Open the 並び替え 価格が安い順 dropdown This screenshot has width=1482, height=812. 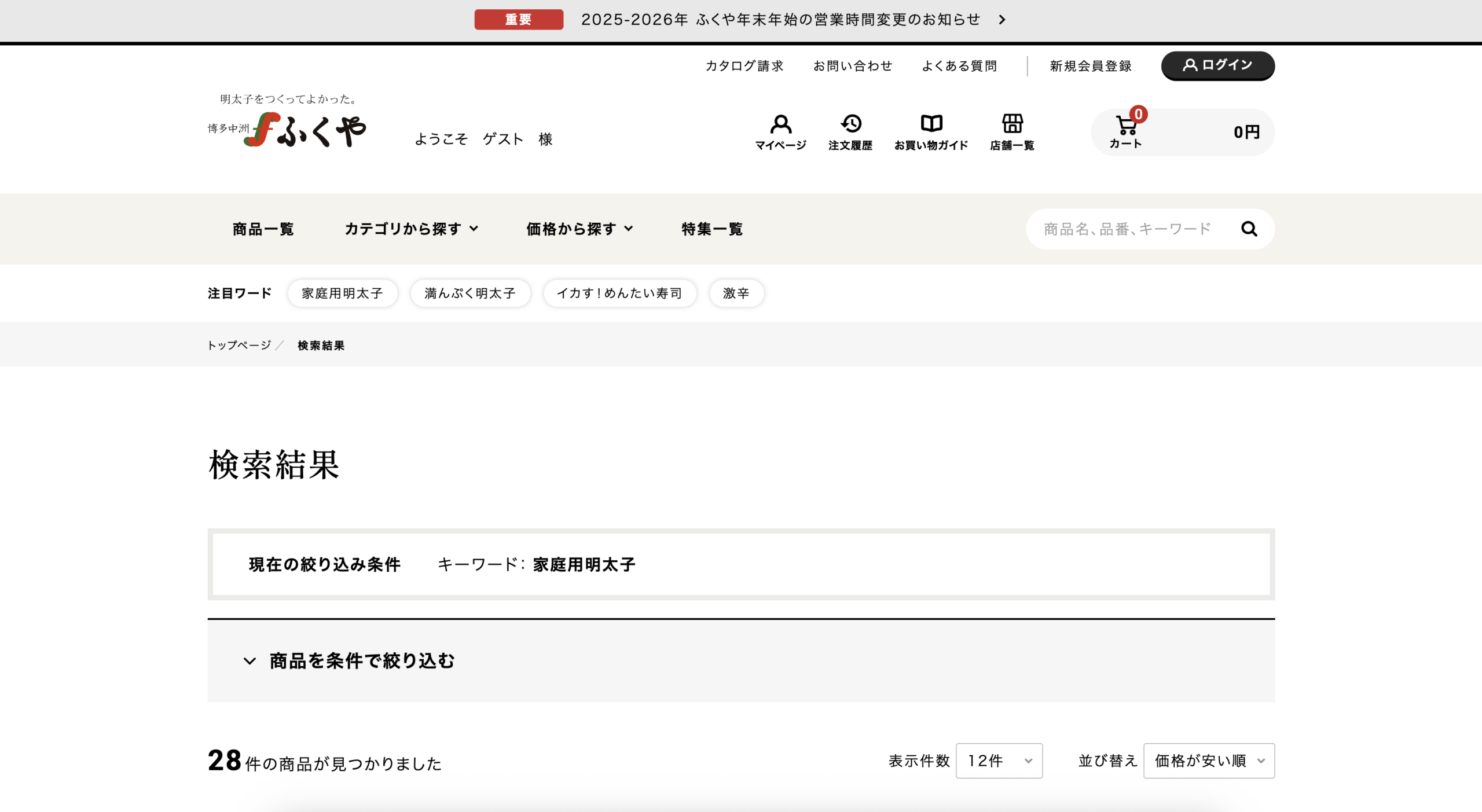pos(1209,760)
